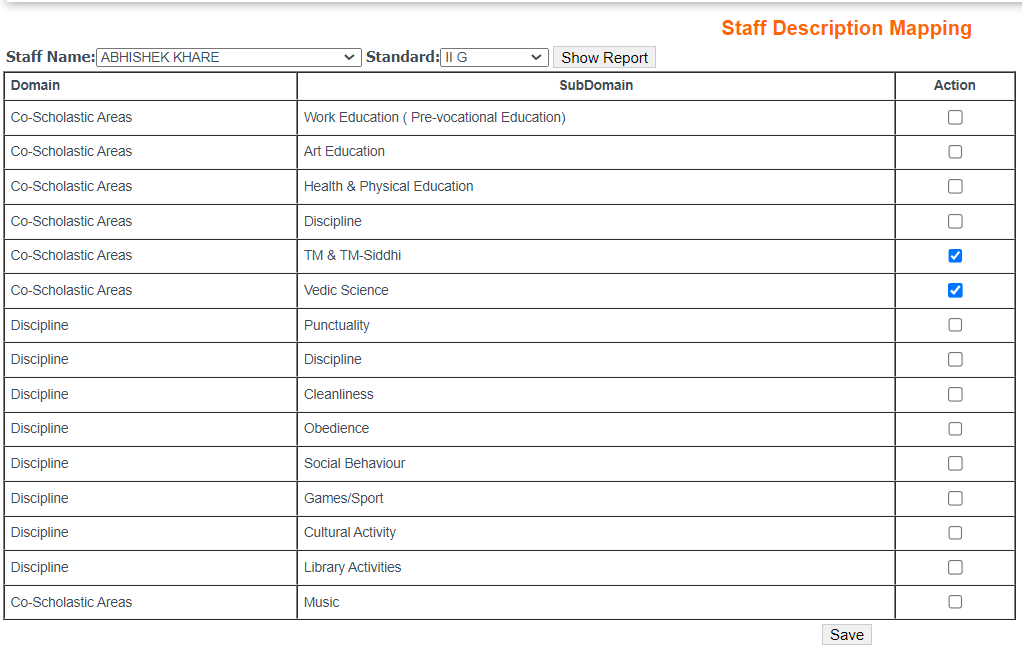
Task: Click the Domain column header
Action: coord(151,86)
